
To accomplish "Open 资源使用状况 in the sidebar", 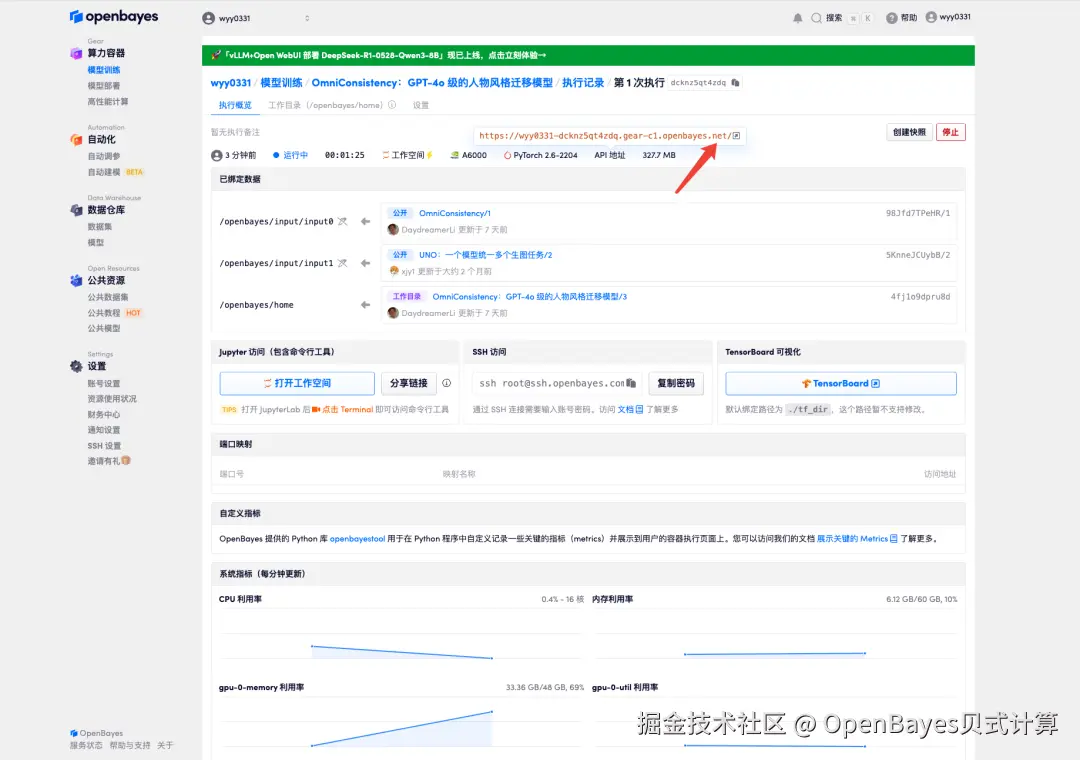I will pyautogui.click(x=112, y=399).
